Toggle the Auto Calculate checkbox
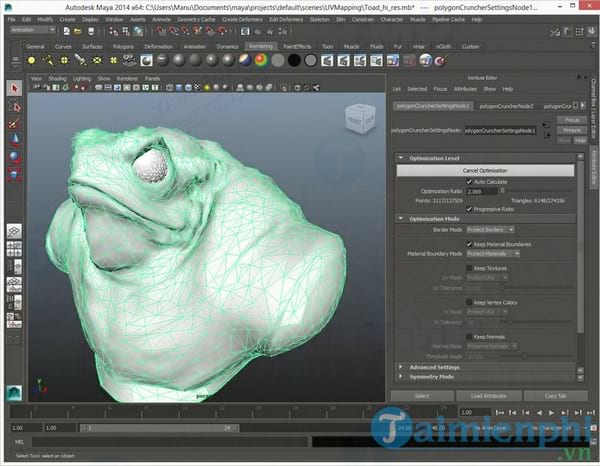The height and width of the screenshot is (466, 600). pyautogui.click(x=470, y=182)
